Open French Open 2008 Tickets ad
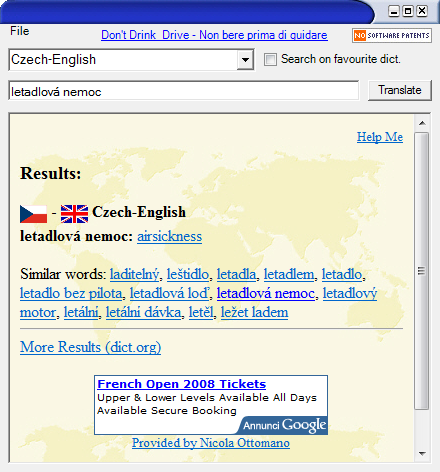This screenshot has height=472, width=440. tap(182, 384)
